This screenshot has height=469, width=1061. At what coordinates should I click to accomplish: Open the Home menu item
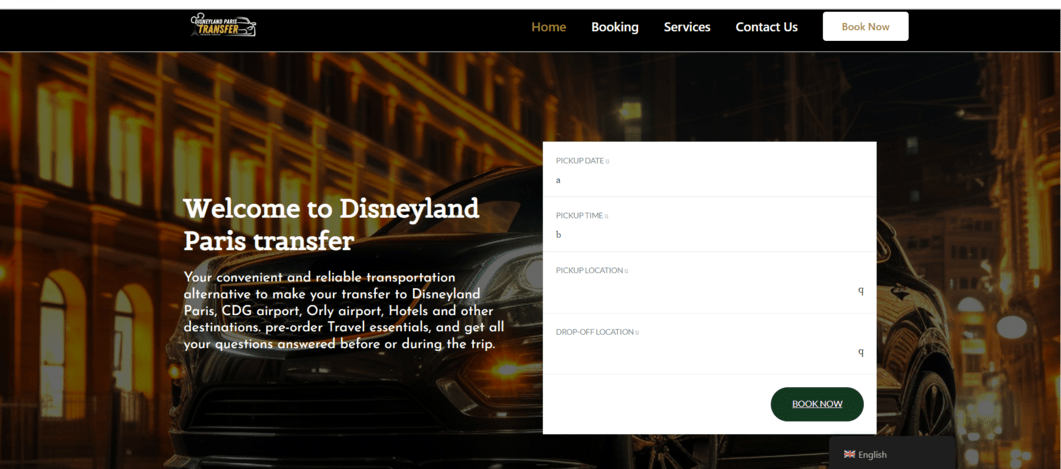pos(549,27)
